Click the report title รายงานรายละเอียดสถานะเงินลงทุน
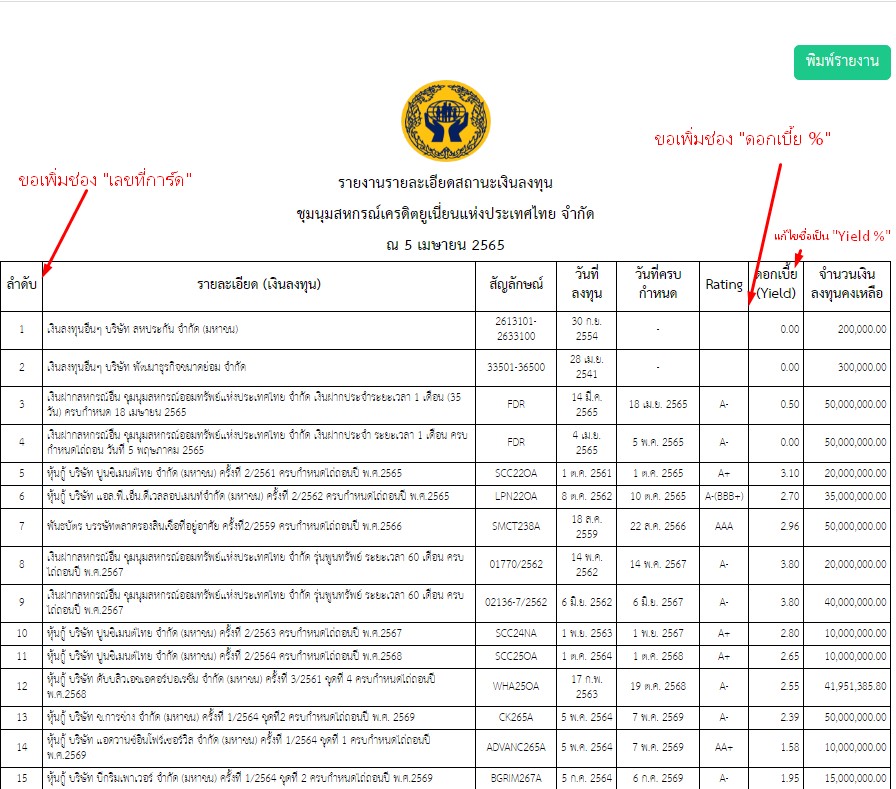Screen dimensions: 896x789 click(445, 184)
